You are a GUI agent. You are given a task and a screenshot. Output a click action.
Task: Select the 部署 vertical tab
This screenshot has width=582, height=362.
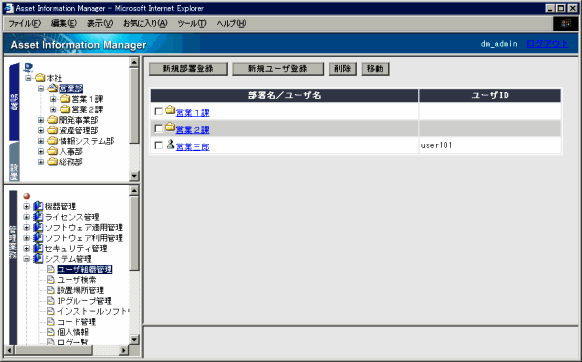[x=14, y=102]
